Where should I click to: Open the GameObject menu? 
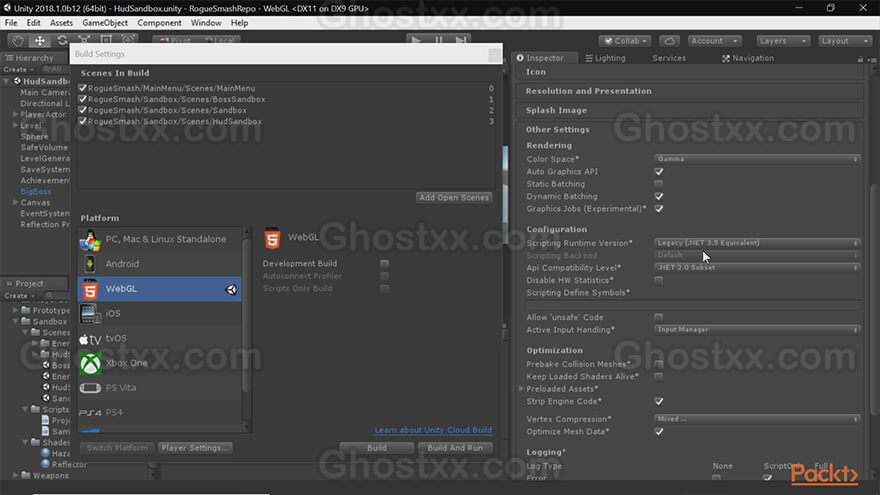(105, 23)
